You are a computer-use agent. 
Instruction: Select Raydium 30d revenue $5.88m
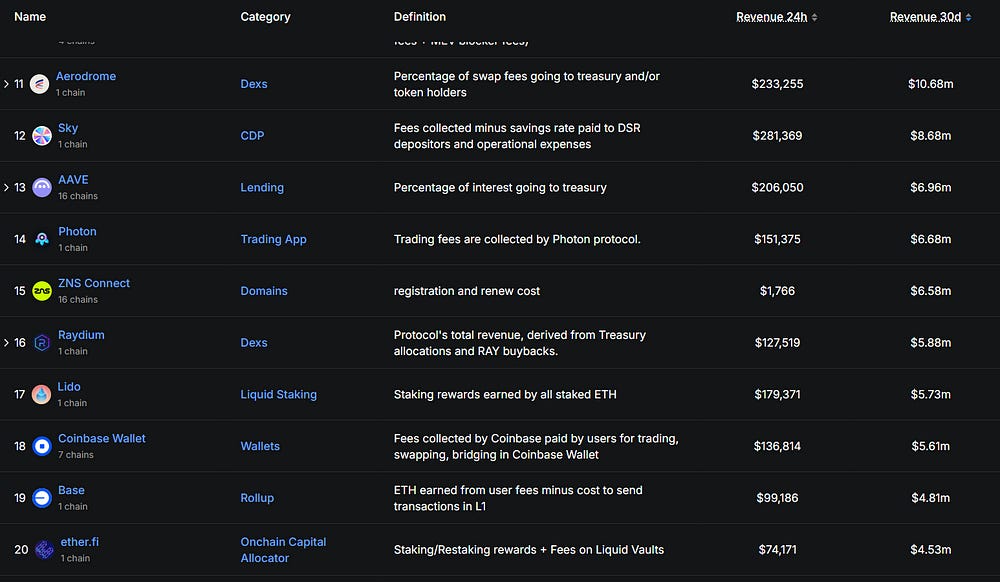point(931,343)
